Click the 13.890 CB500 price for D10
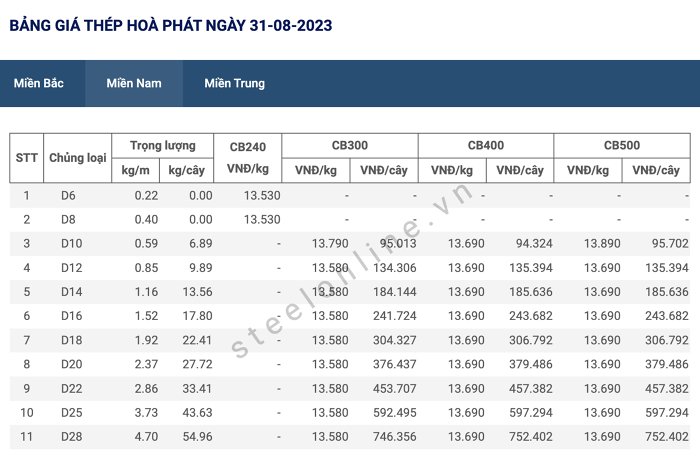The width and height of the screenshot is (700, 460). pos(602,244)
